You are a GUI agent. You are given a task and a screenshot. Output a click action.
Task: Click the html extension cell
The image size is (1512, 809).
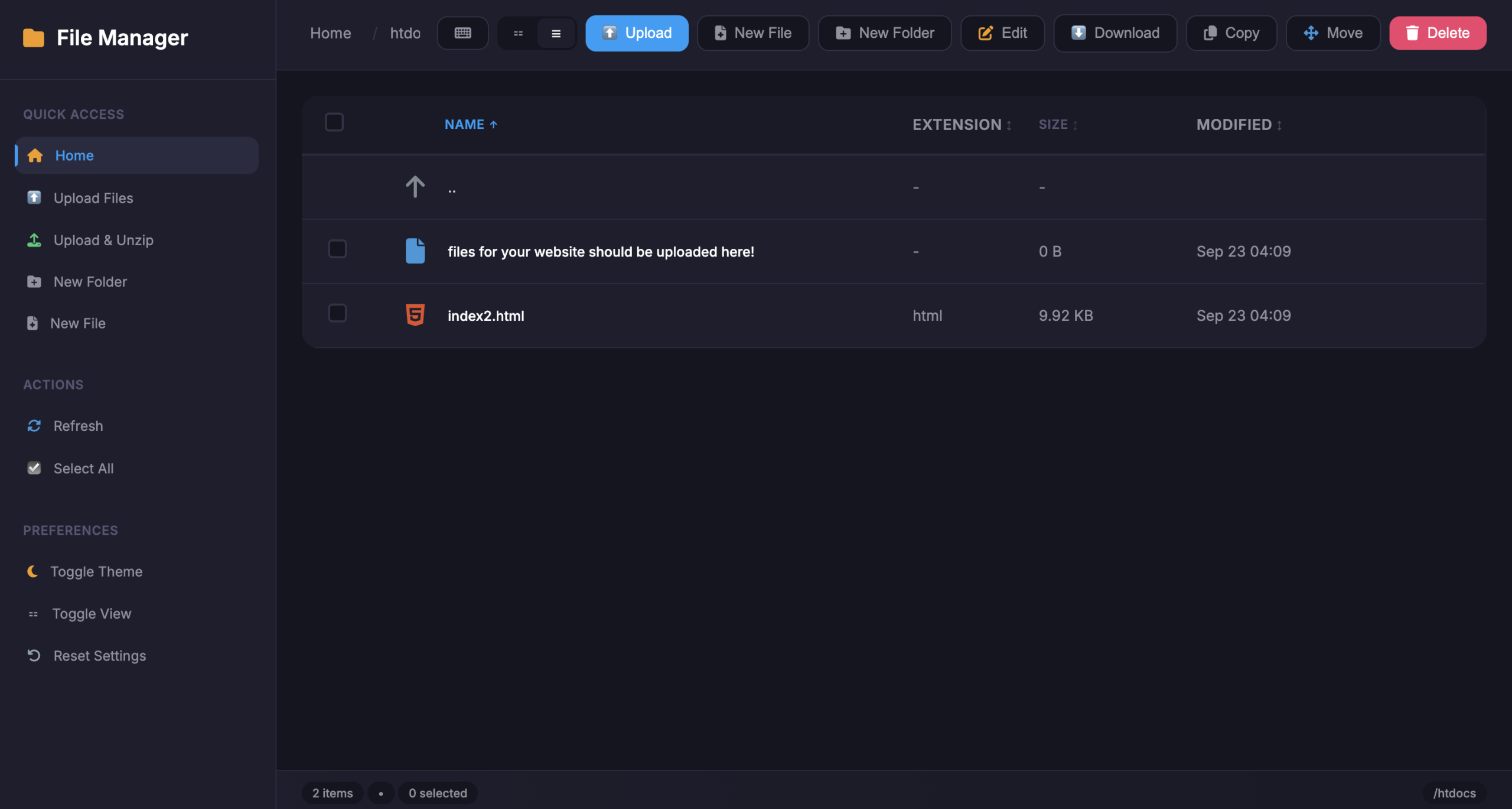click(927, 316)
